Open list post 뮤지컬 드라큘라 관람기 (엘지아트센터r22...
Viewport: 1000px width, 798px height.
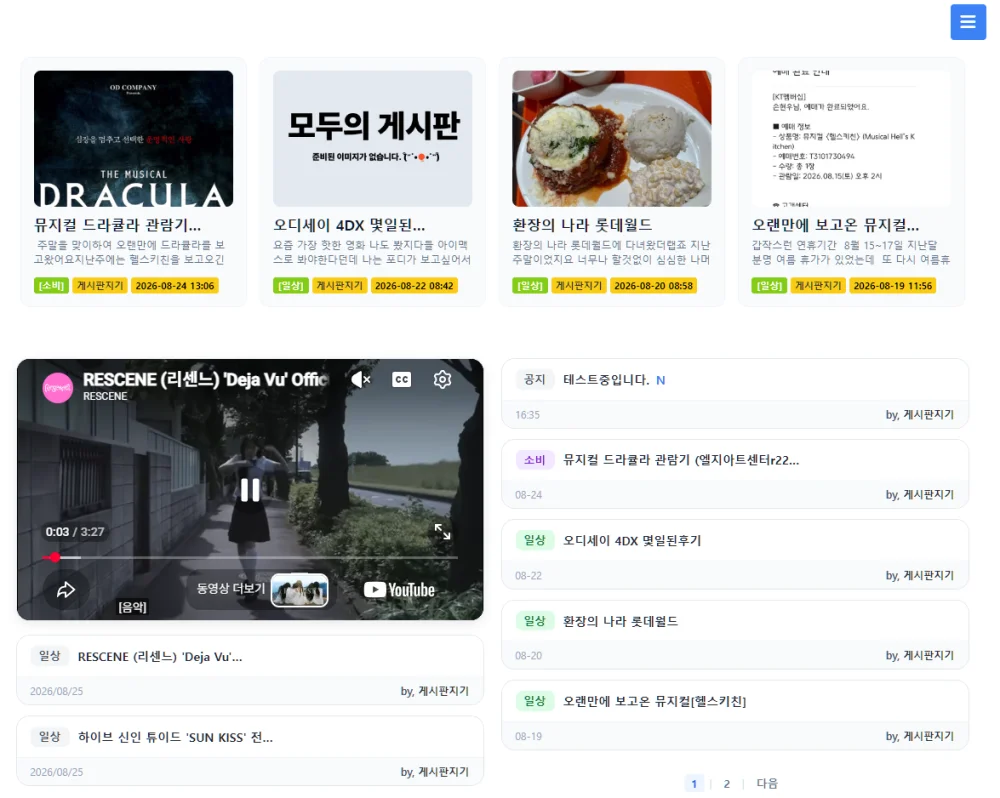click(680, 460)
